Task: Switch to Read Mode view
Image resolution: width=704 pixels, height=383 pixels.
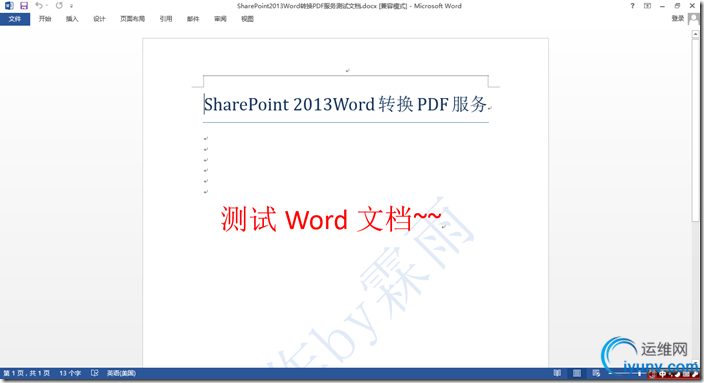Action: (557, 373)
